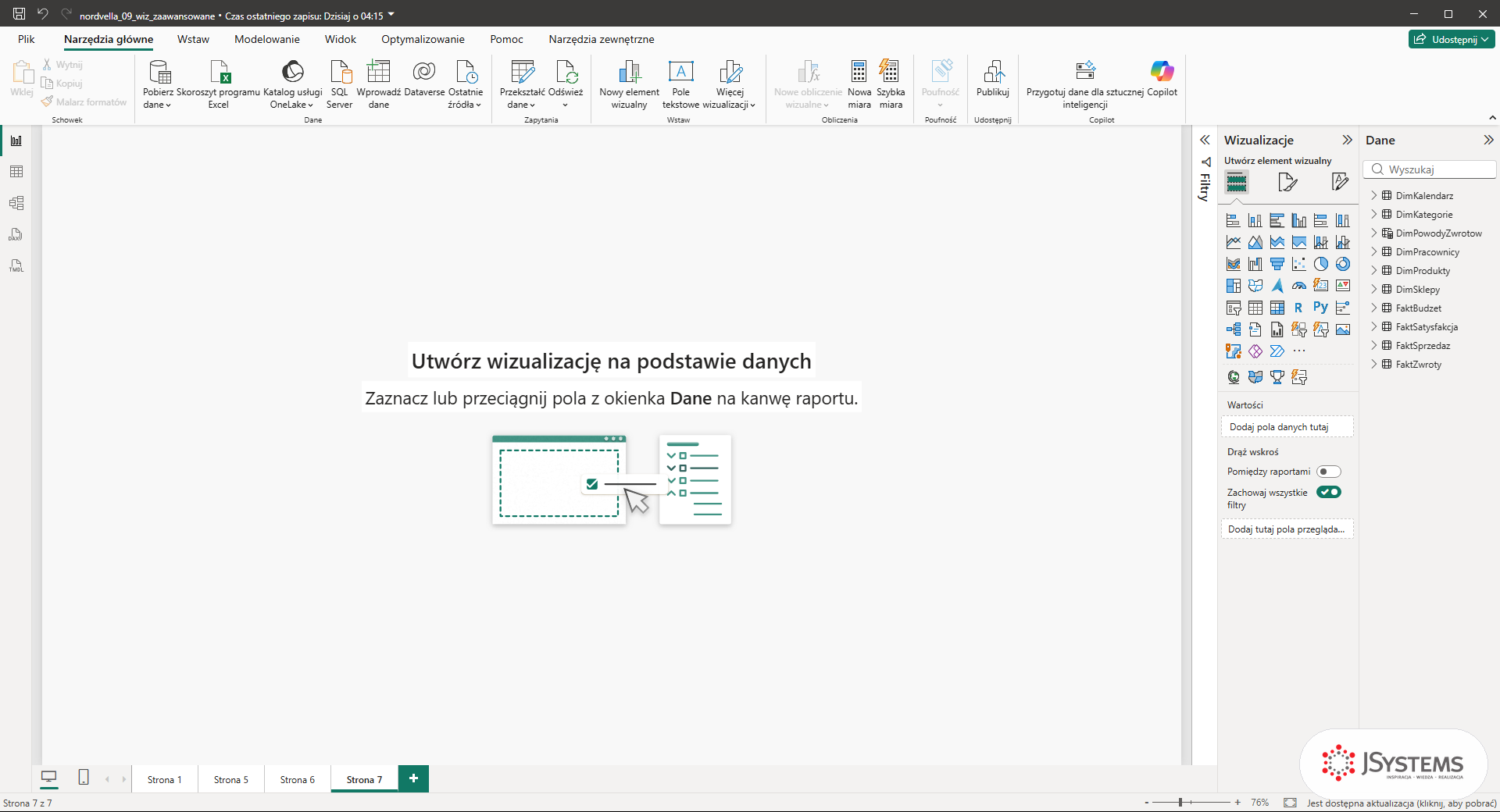
Task: Select the pie chart visualization
Action: [x=1321, y=264]
